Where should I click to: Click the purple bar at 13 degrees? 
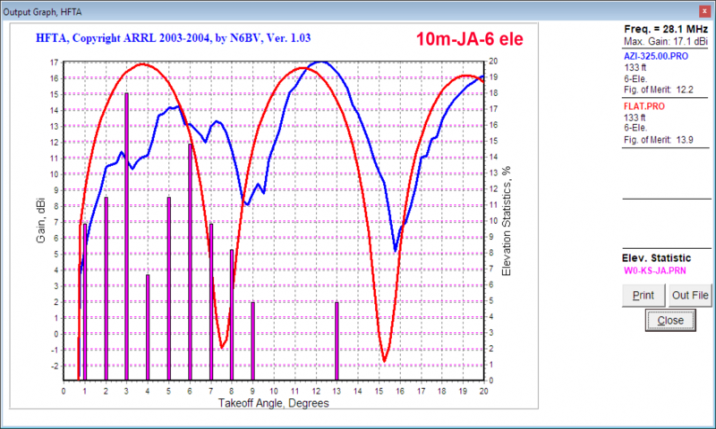coord(337,340)
